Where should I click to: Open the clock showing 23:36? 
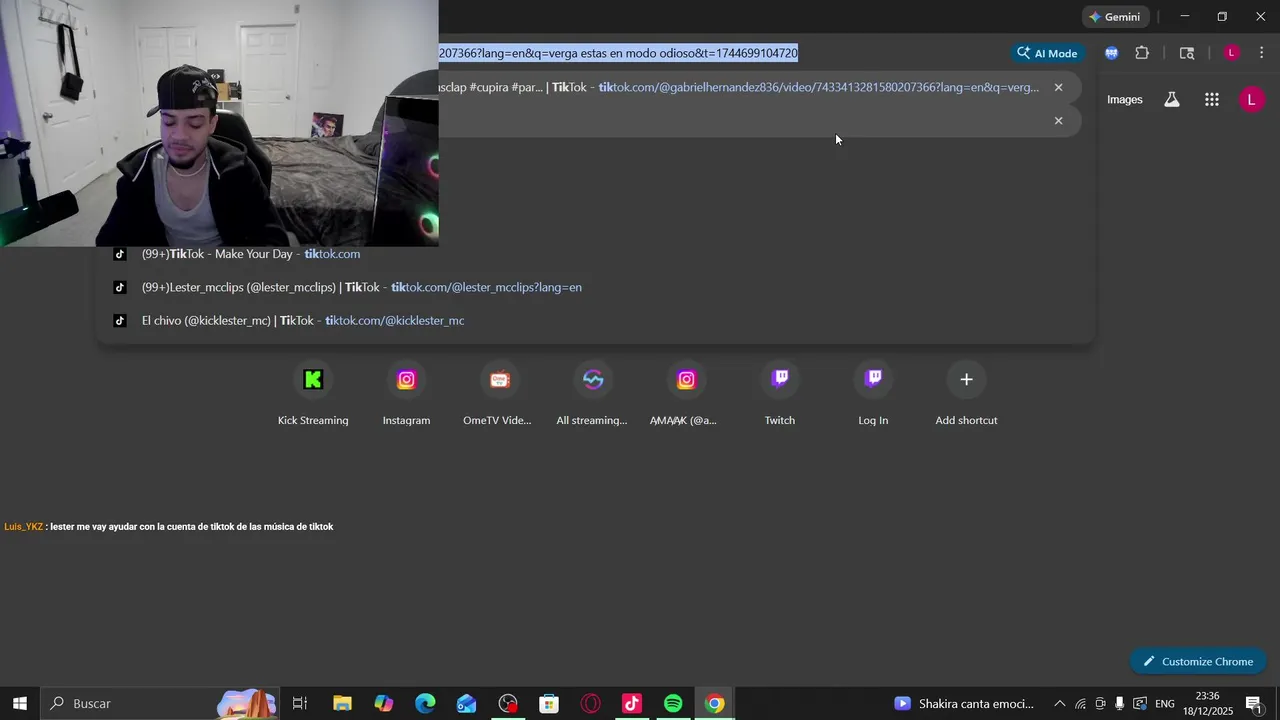tap(1207, 703)
